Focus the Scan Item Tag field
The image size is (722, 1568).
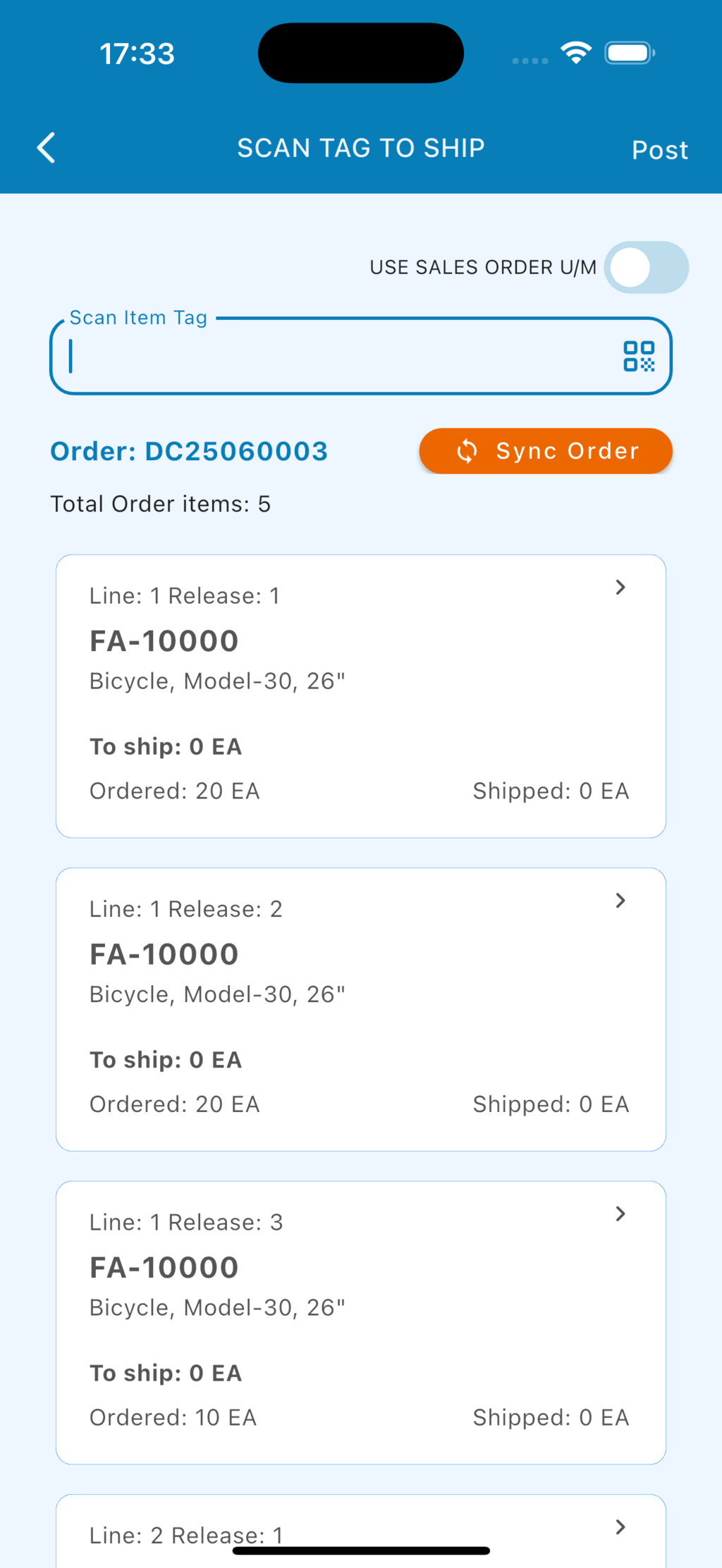pos(338,357)
